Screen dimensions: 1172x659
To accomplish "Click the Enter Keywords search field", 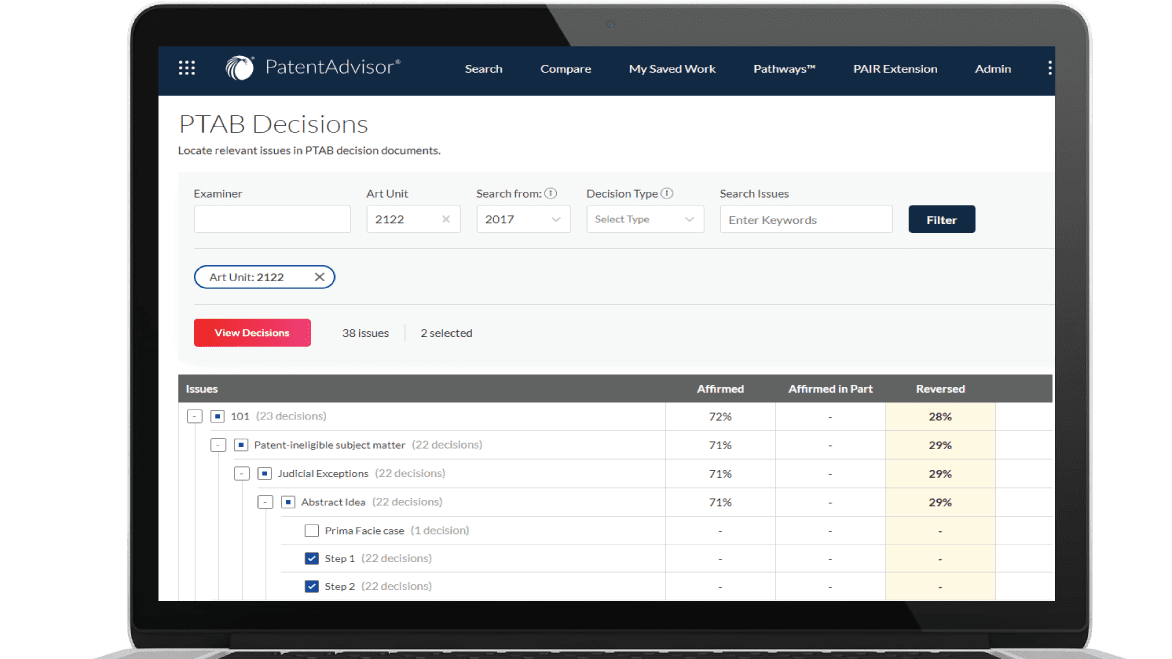I will (806, 219).
